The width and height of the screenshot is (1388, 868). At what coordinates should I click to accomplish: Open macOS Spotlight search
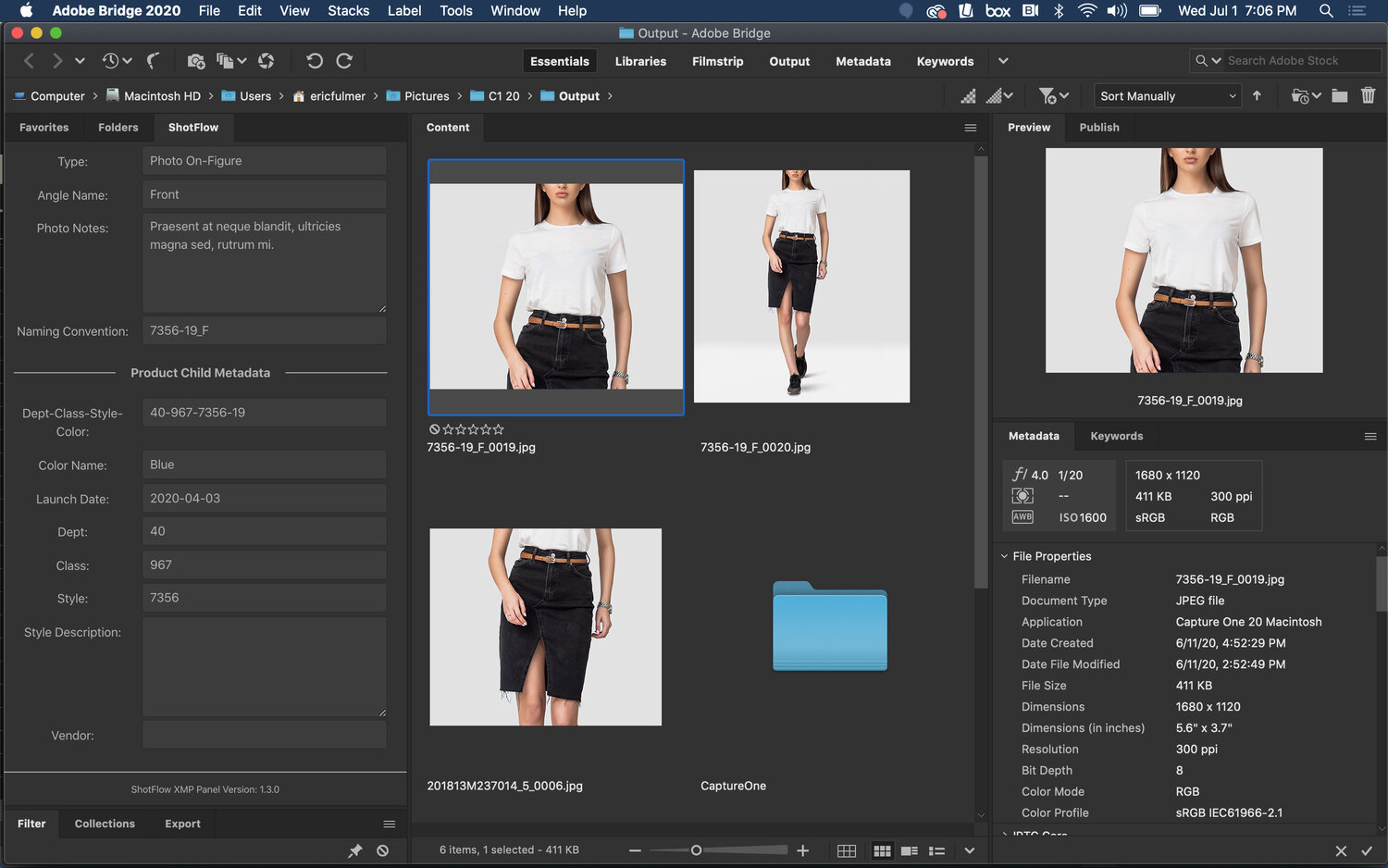pos(1326,11)
